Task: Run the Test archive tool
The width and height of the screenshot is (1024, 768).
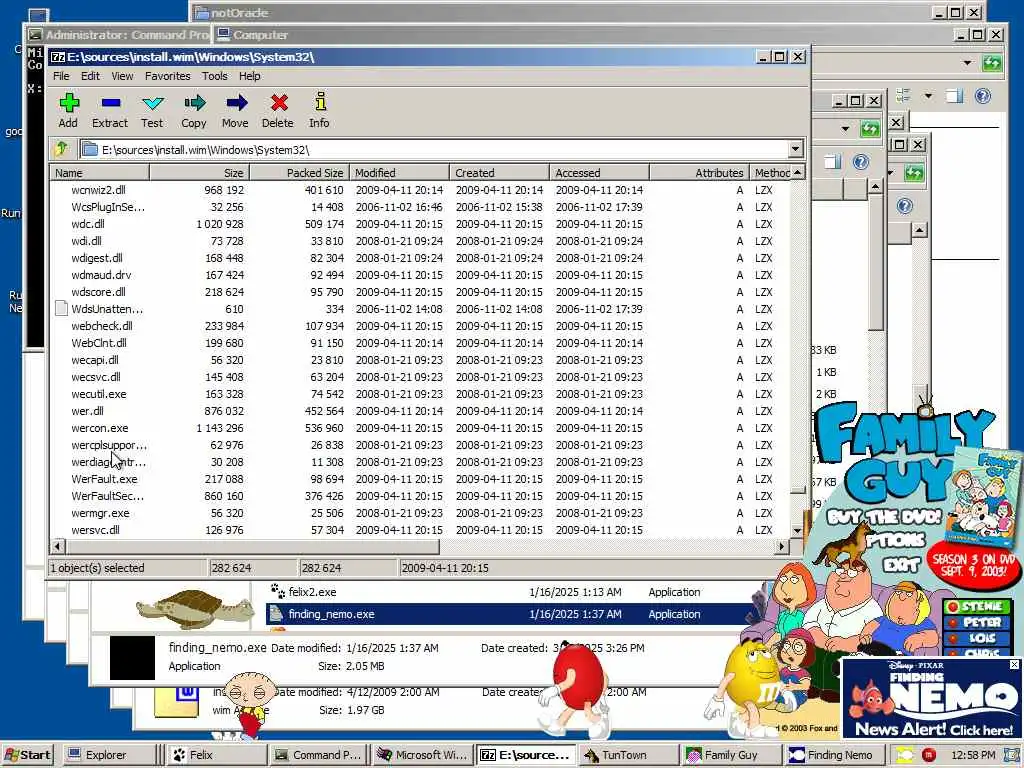Action: click(x=153, y=103)
